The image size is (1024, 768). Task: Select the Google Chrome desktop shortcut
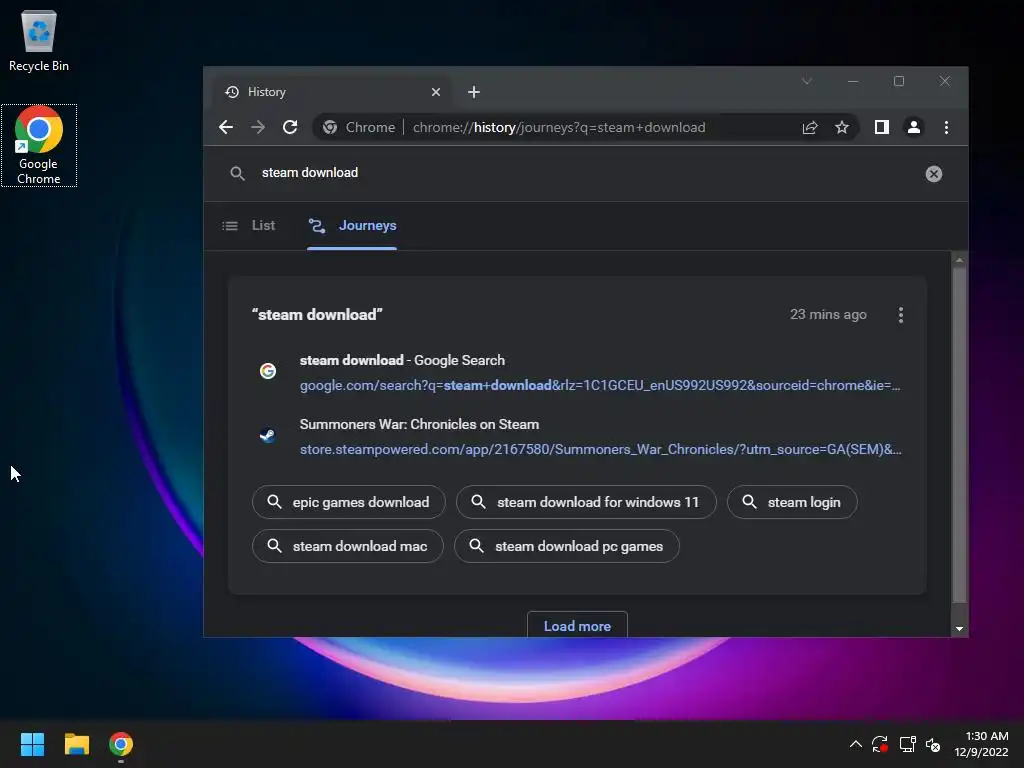click(39, 145)
